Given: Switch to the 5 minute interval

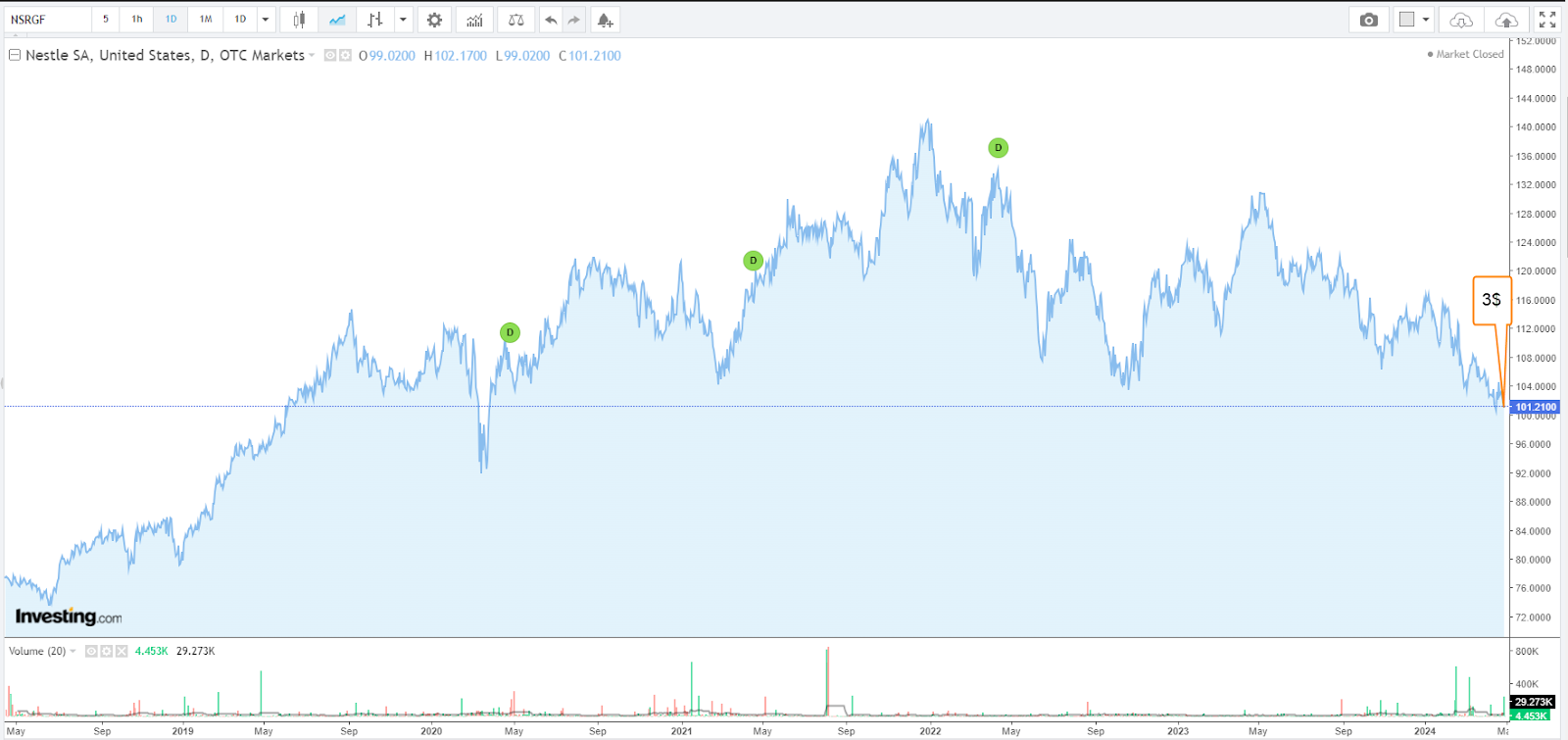Looking at the screenshot, I should tap(106, 20).
